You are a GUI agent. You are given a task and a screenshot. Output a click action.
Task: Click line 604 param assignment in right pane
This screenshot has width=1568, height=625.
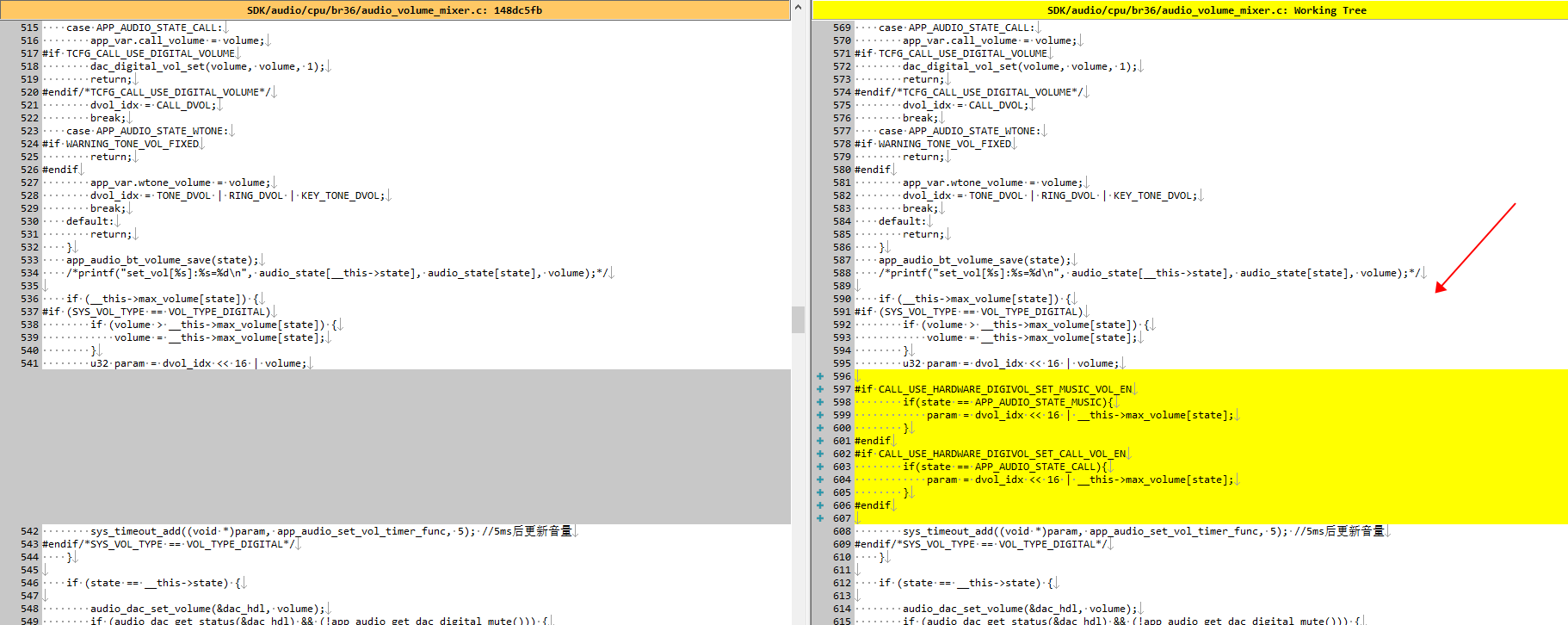pos(1081,480)
